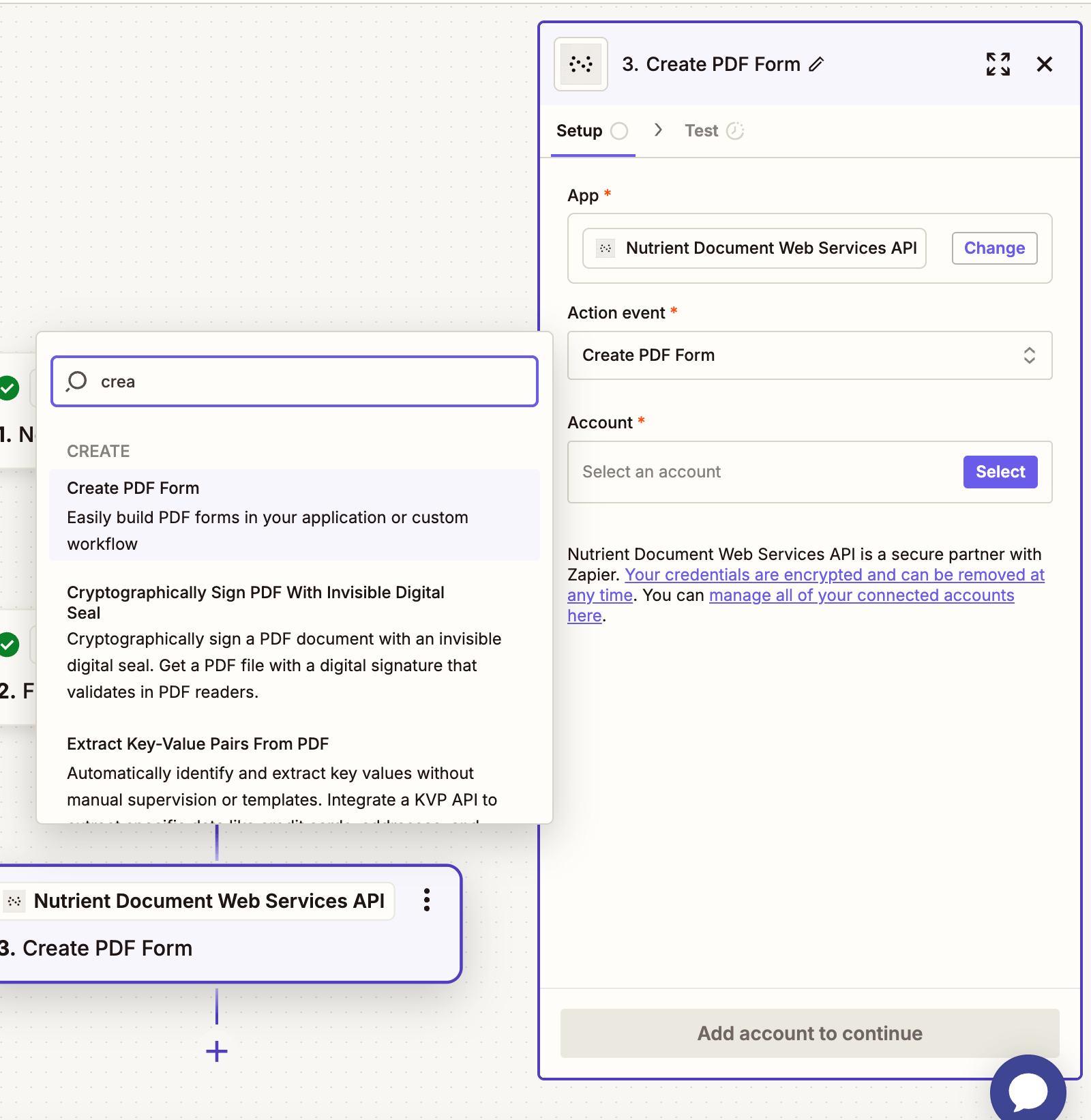The image size is (1091, 1120).
Task: Click the green checkmark on step 2
Action: tap(9, 644)
